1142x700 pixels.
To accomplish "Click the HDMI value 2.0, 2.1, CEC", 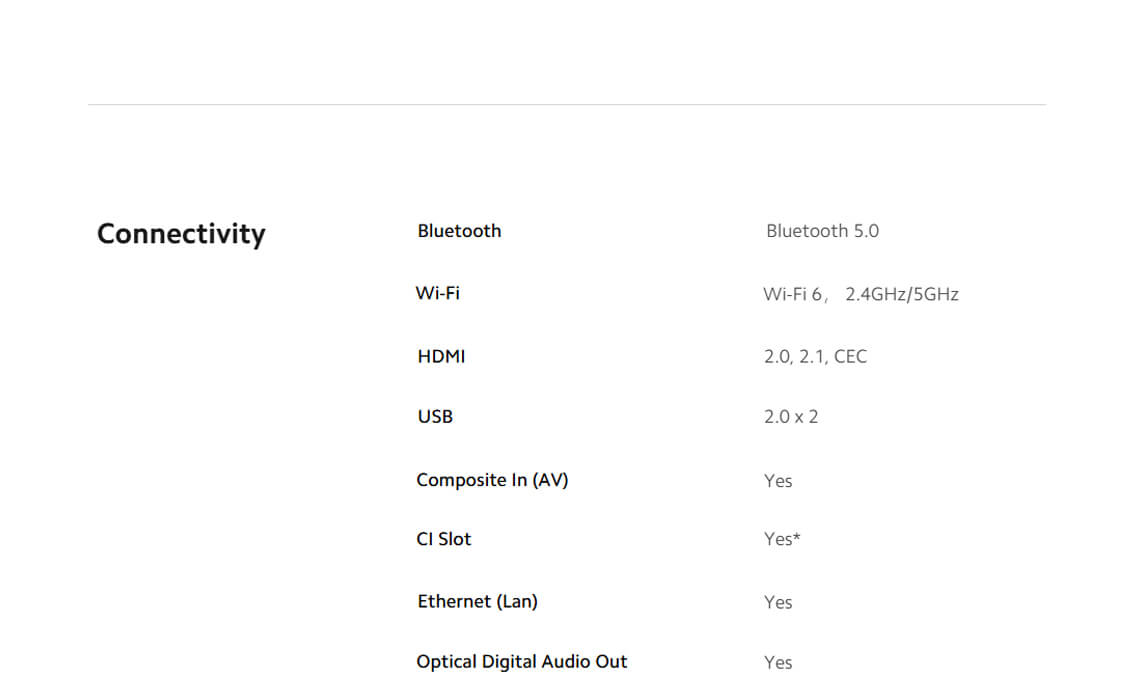I will (815, 357).
